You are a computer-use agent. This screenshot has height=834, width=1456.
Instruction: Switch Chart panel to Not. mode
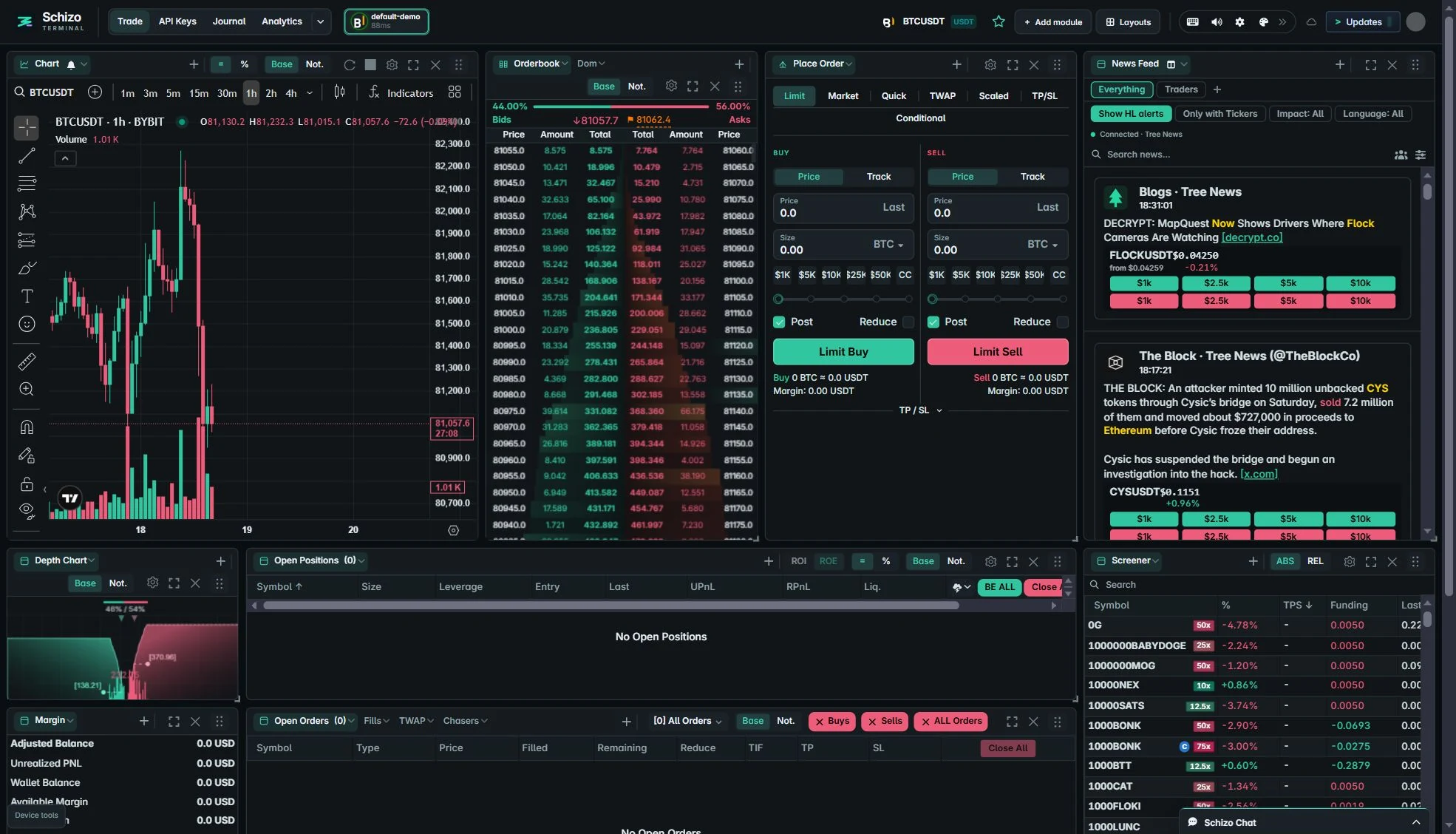tap(314, 64)
